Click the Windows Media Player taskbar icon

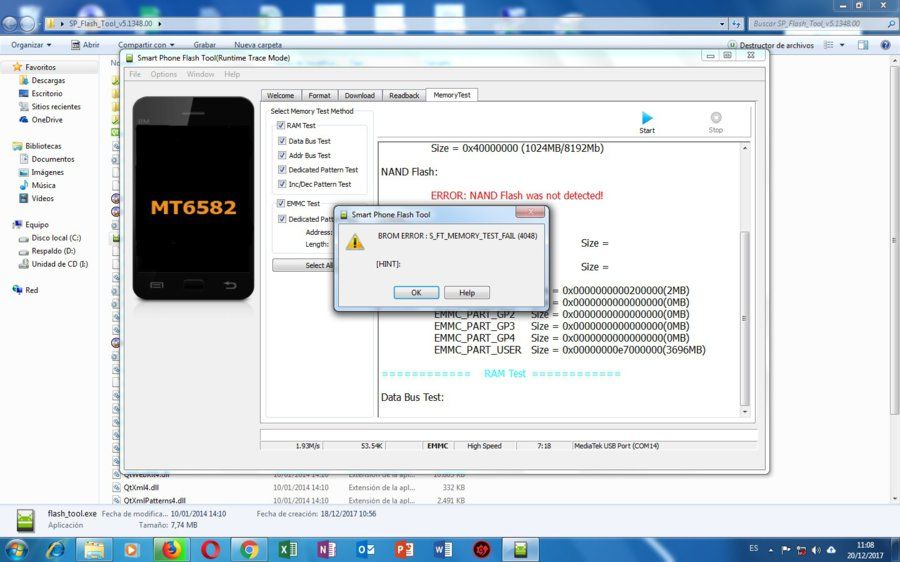click(131, 550)
